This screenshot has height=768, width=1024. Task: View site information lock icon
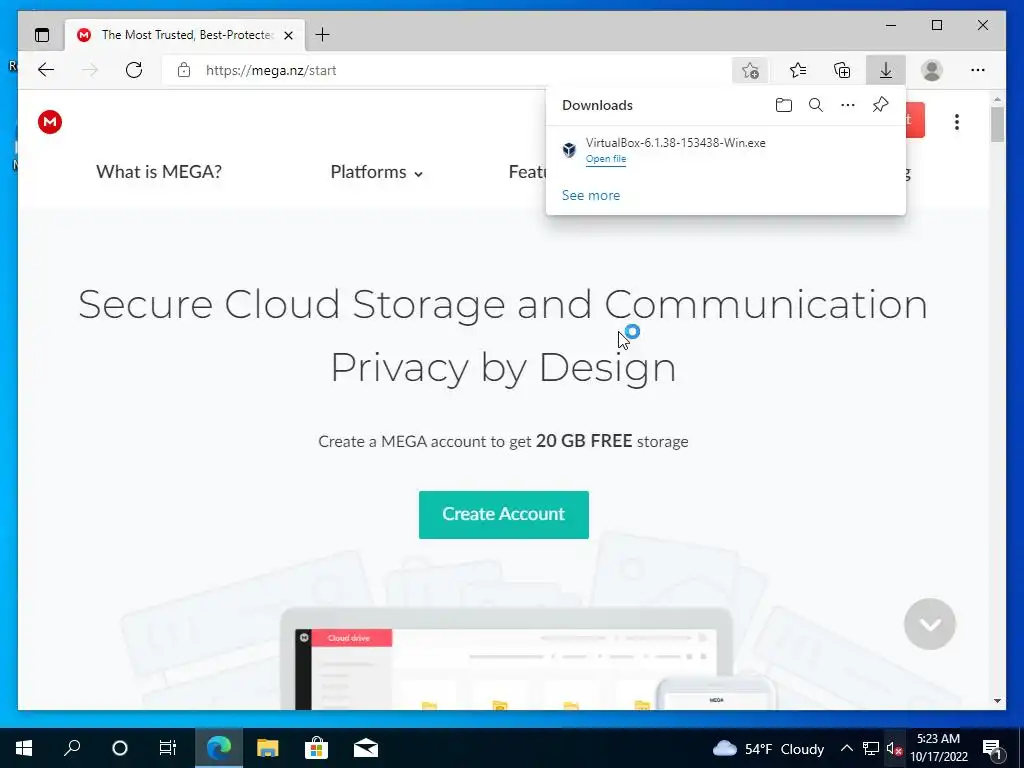184,70
